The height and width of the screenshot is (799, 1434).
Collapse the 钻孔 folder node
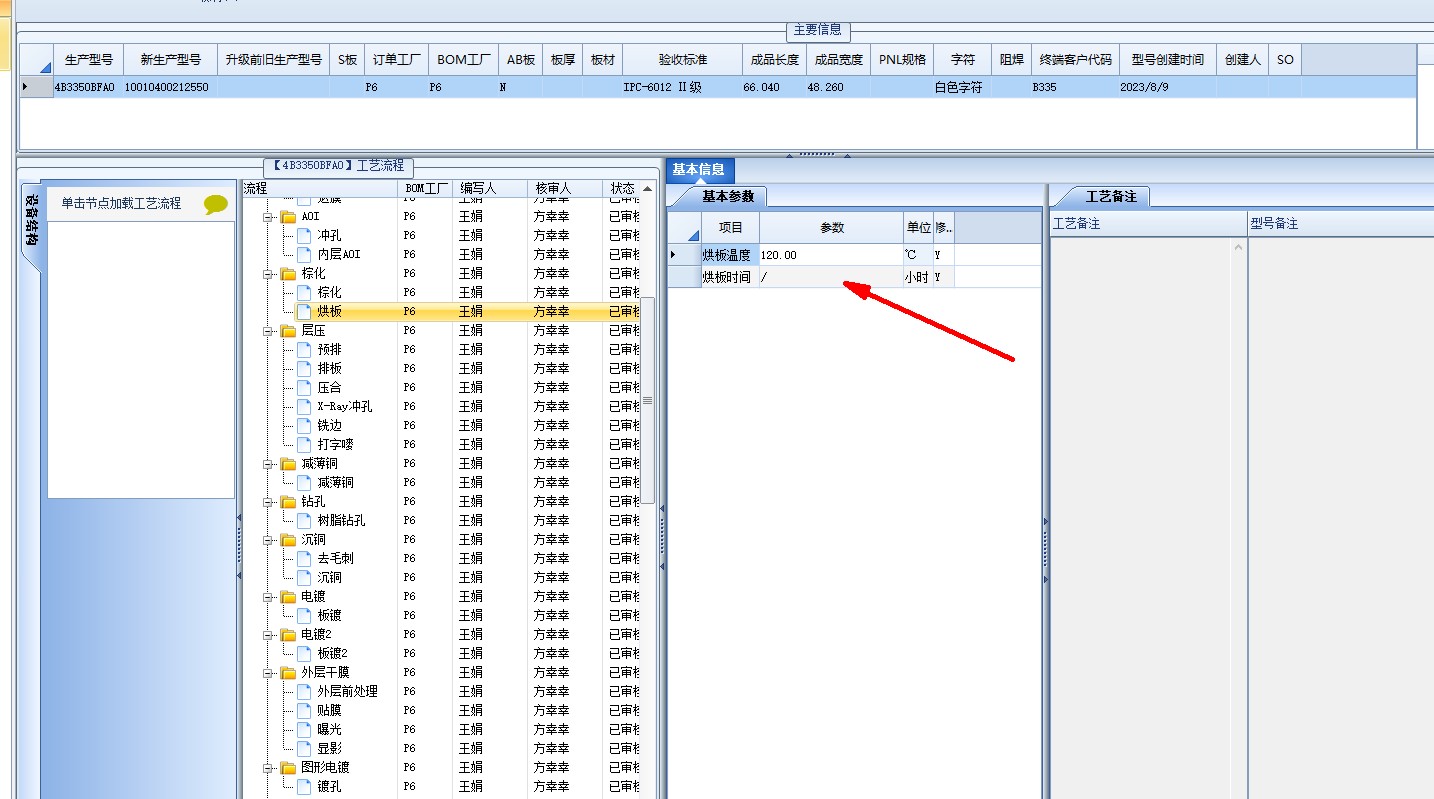(x=268, y=502)
